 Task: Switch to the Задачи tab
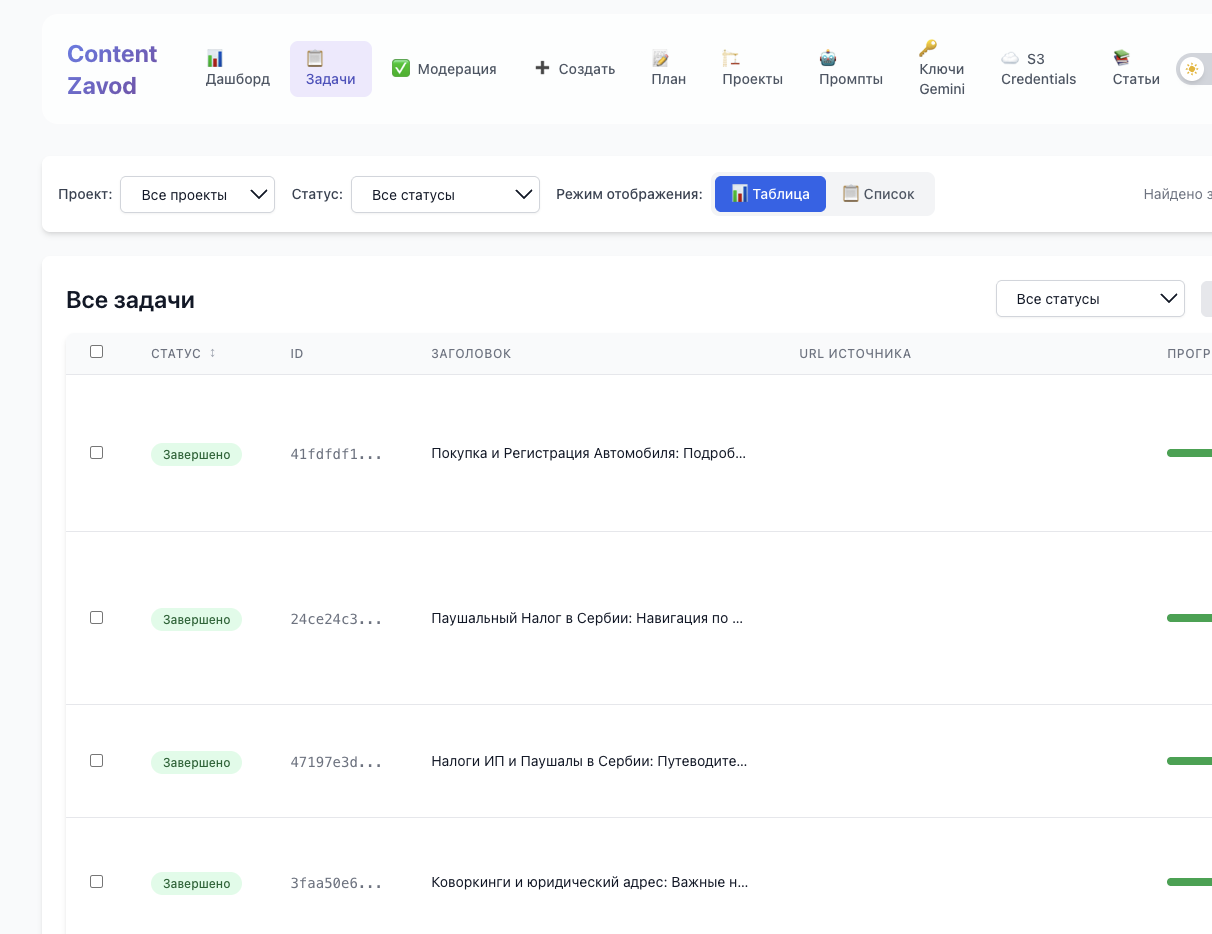(331, 69)
